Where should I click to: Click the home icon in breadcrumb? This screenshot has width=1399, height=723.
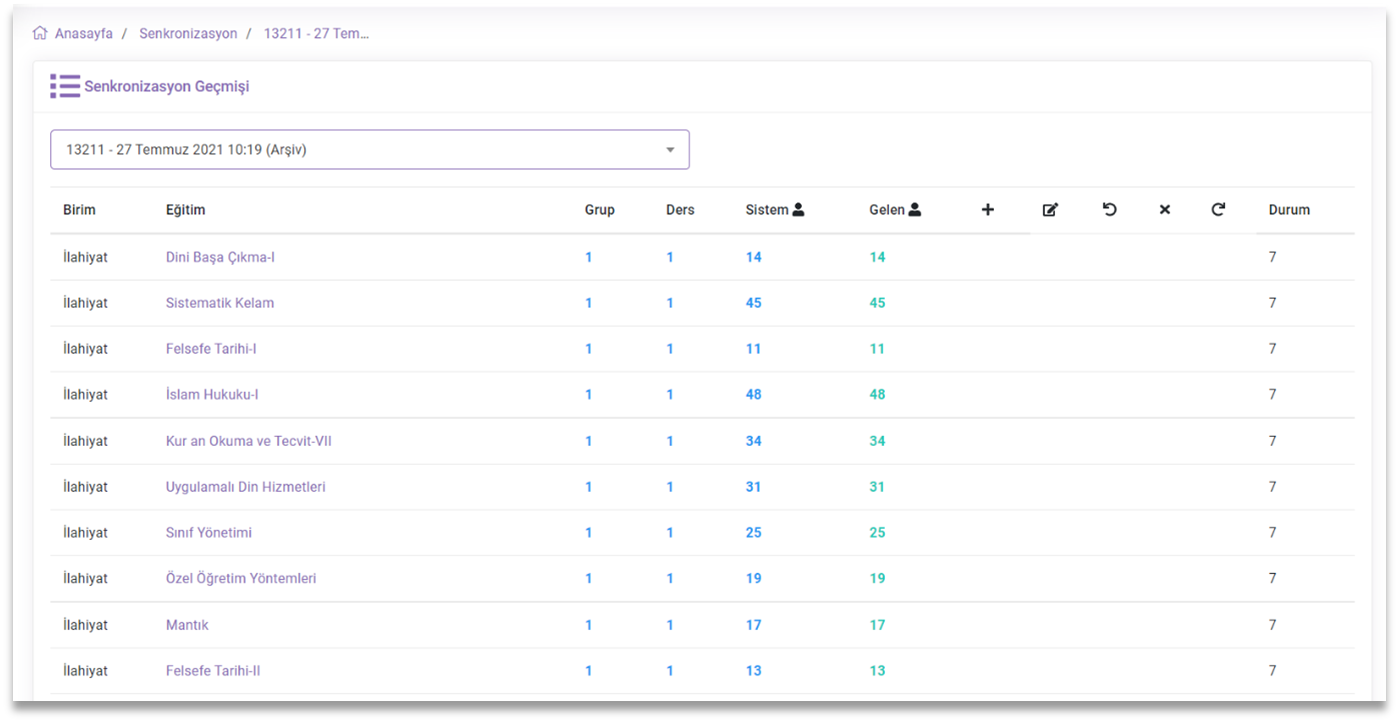click(40, 33)
